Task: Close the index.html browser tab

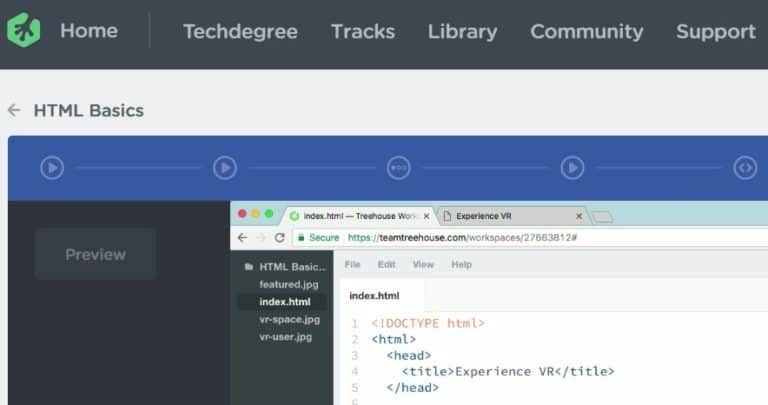Action: (x=426, y=216)
